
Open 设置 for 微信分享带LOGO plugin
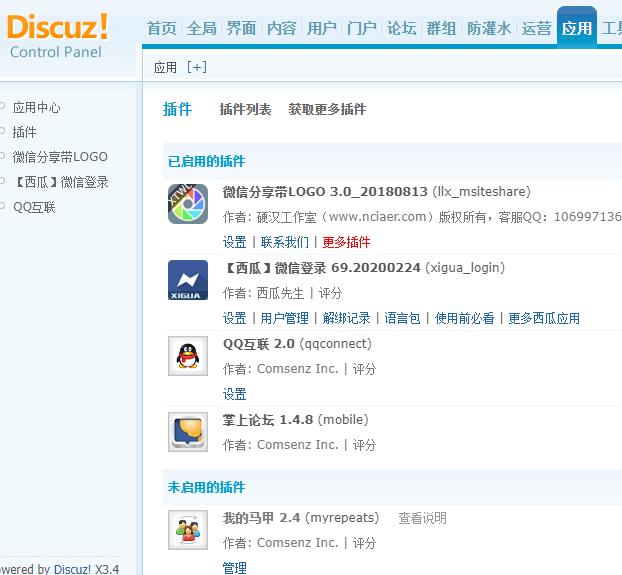pyautogui.click(x=234, y=242)
